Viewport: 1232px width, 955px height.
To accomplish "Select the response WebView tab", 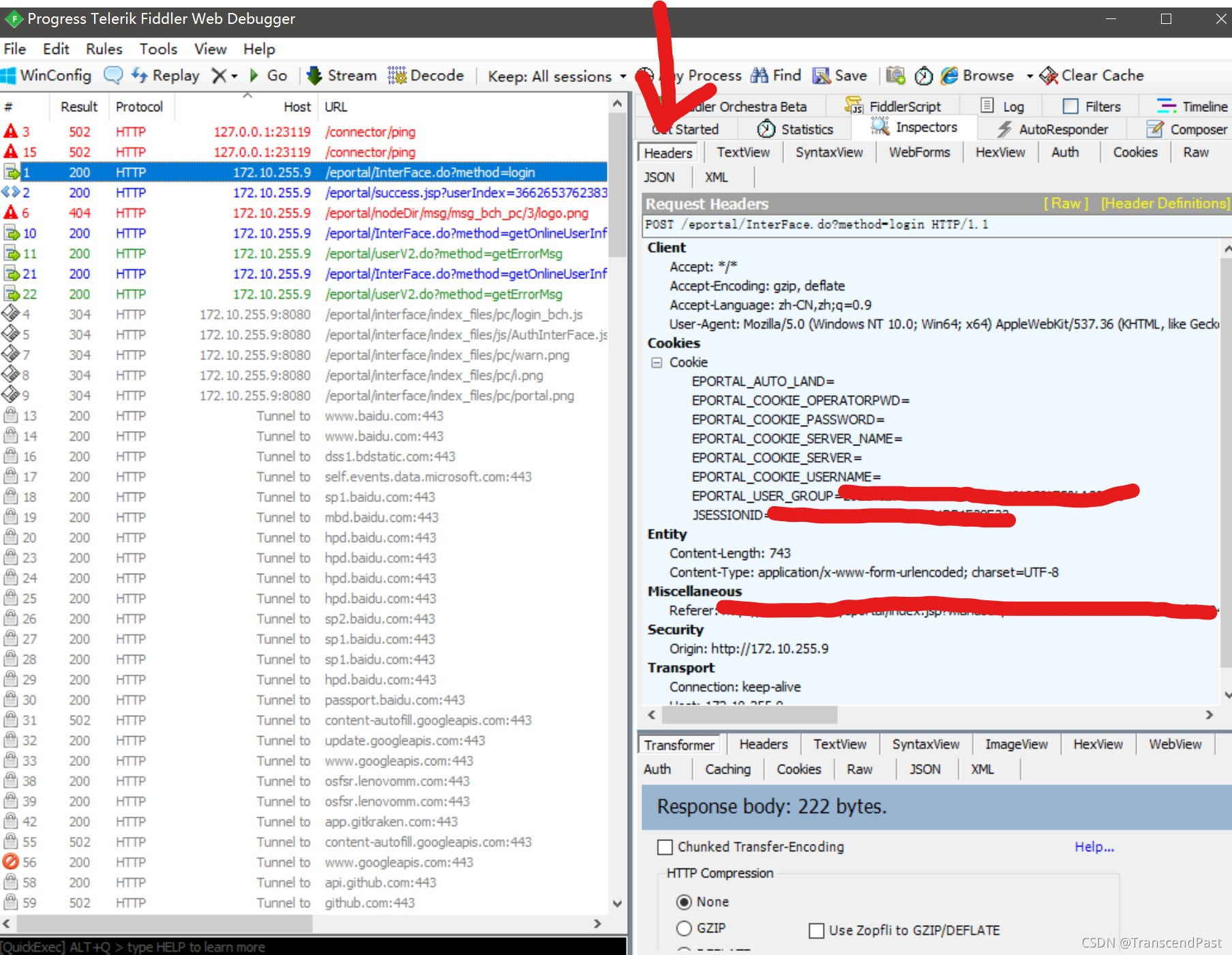I will [1175, 744].
